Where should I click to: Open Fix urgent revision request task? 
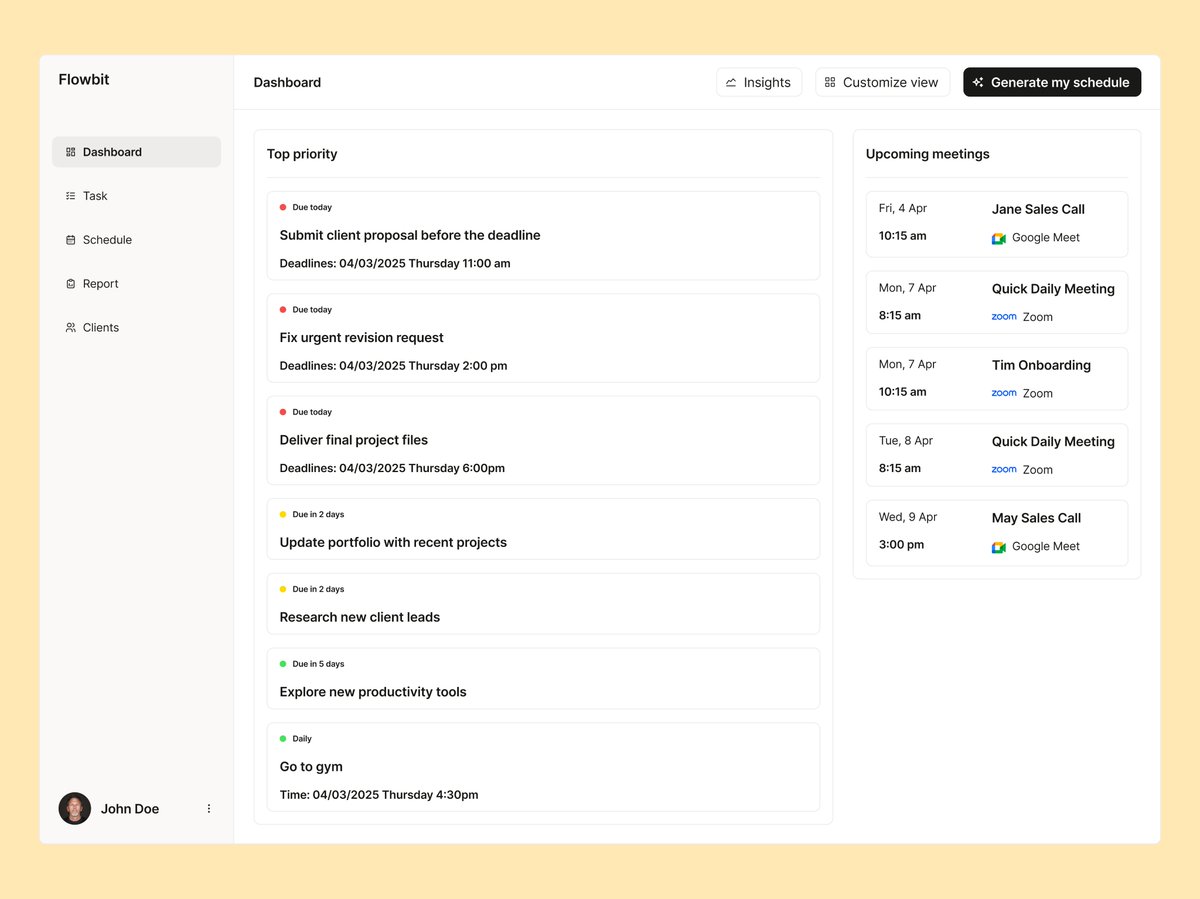543,338
